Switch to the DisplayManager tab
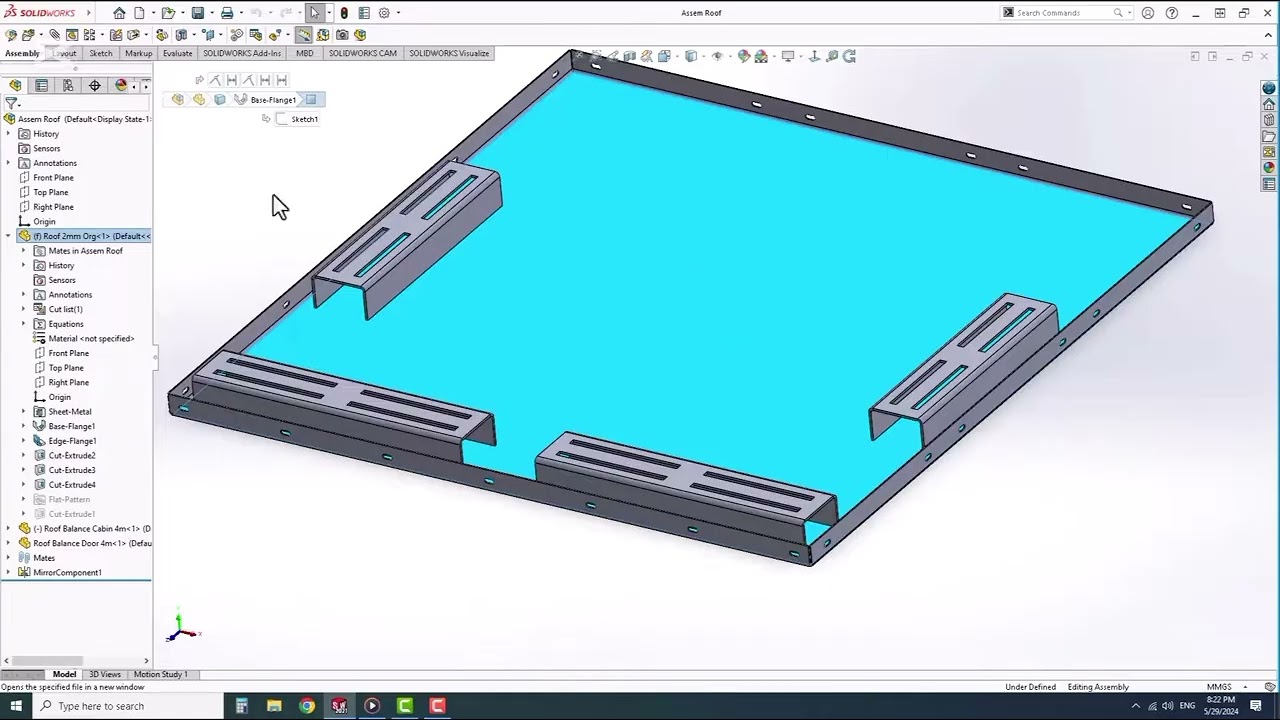 (121, 86)
